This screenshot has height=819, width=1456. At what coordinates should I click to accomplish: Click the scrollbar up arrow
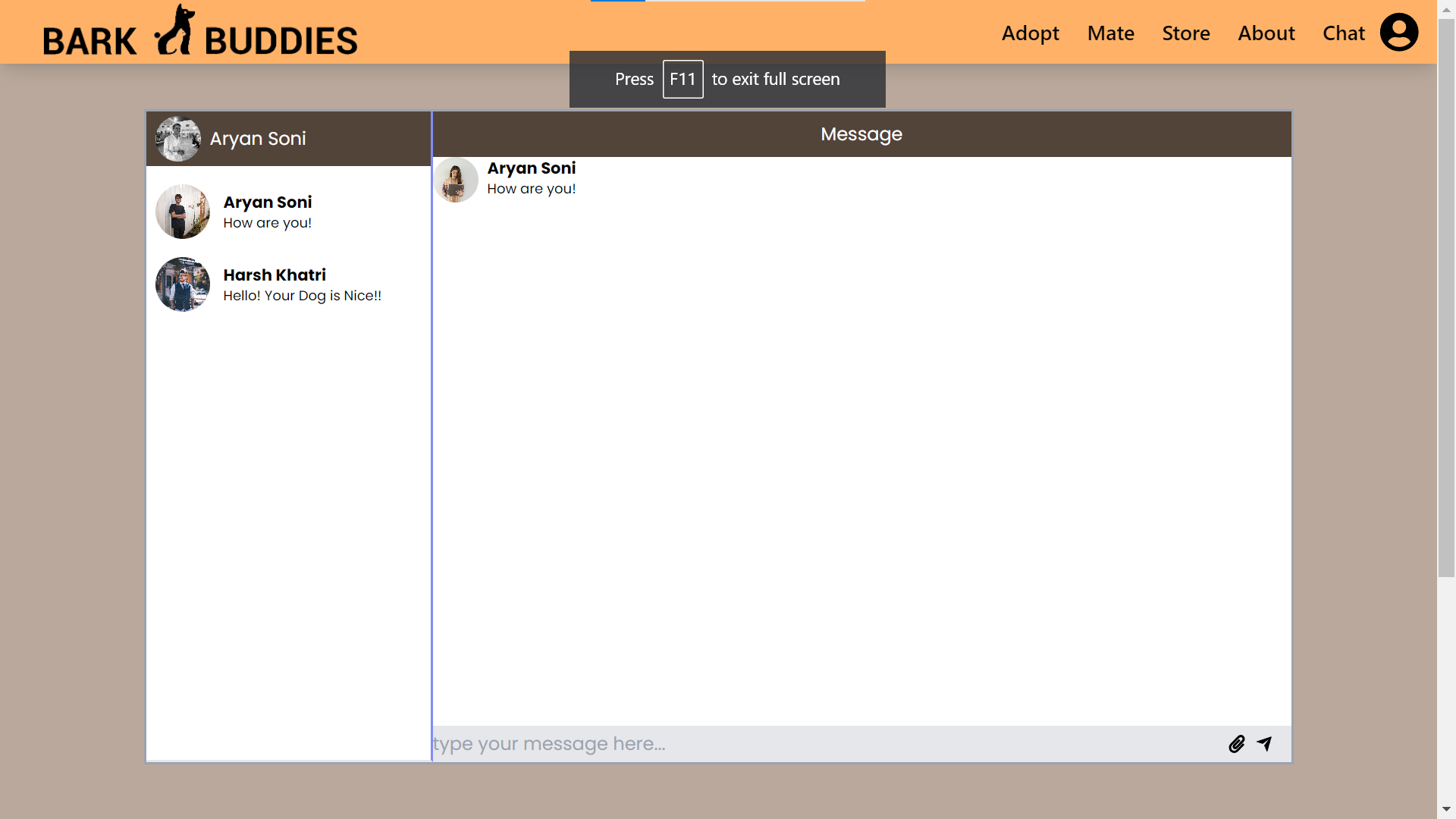(x=1446, y=9)
